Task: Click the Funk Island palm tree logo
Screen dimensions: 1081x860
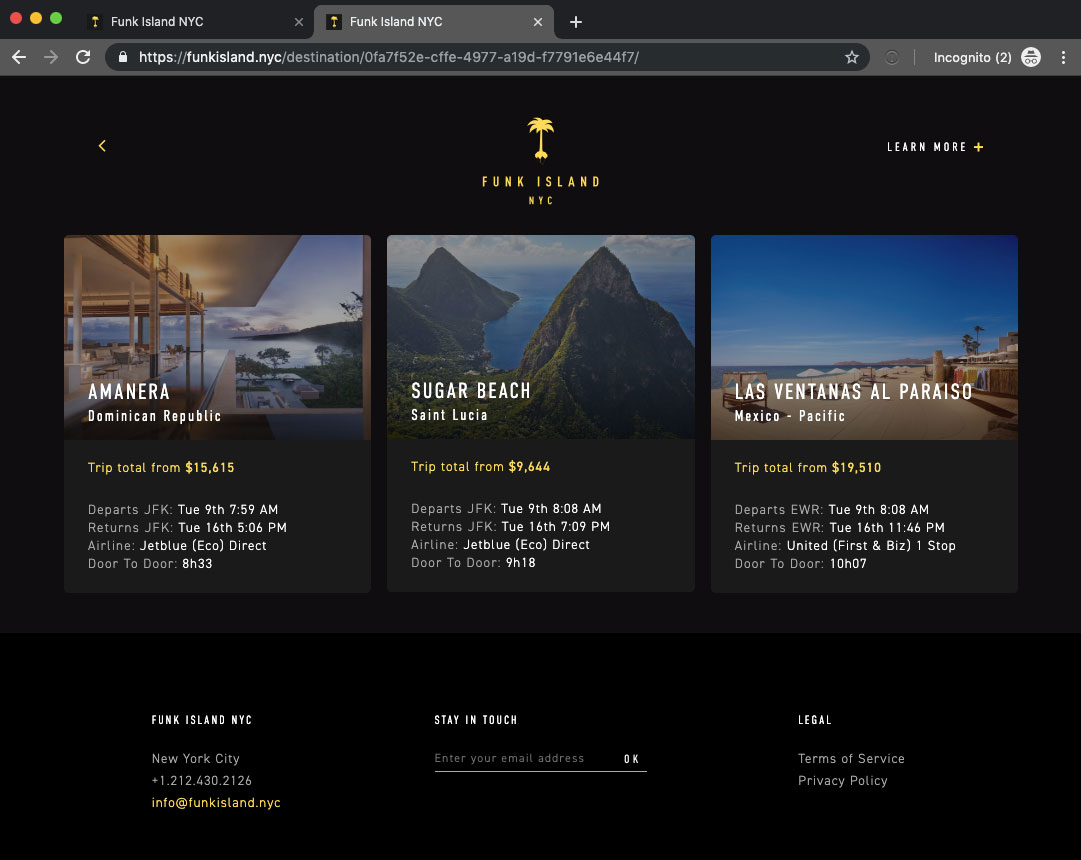Action: pyautogui.click(x=541, y=140)
